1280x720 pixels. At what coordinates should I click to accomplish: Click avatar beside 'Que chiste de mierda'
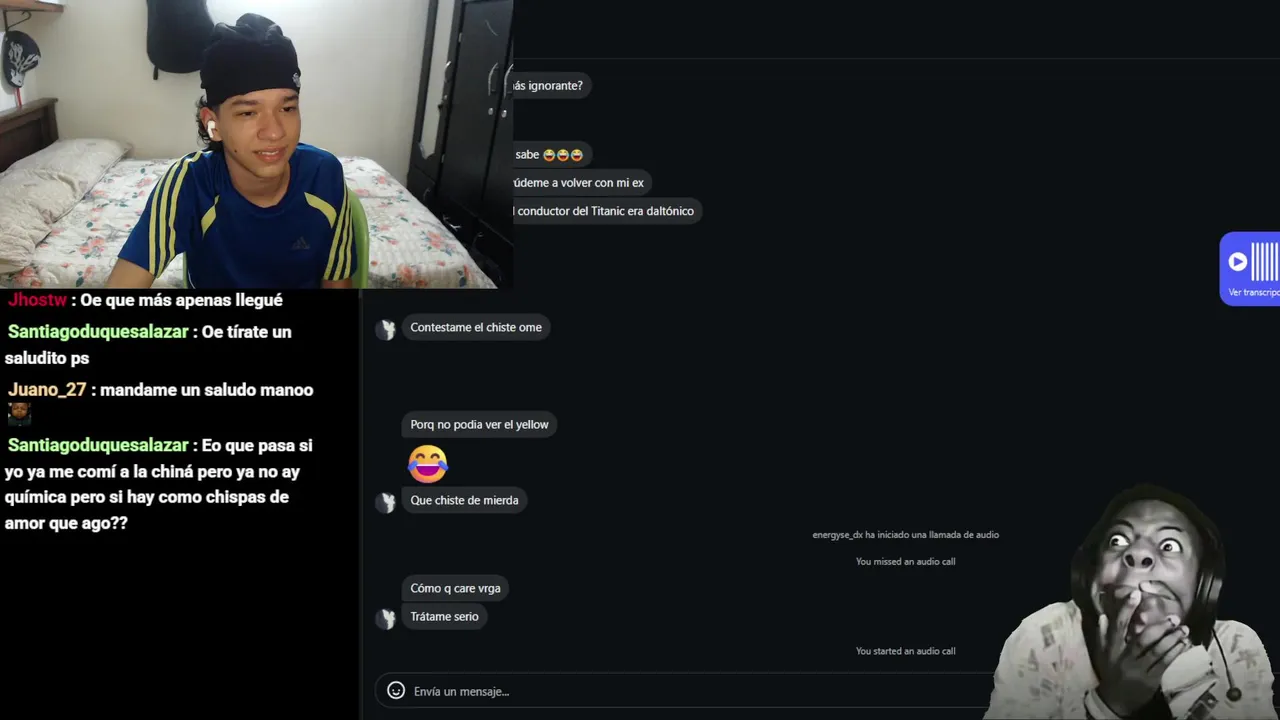386,502
